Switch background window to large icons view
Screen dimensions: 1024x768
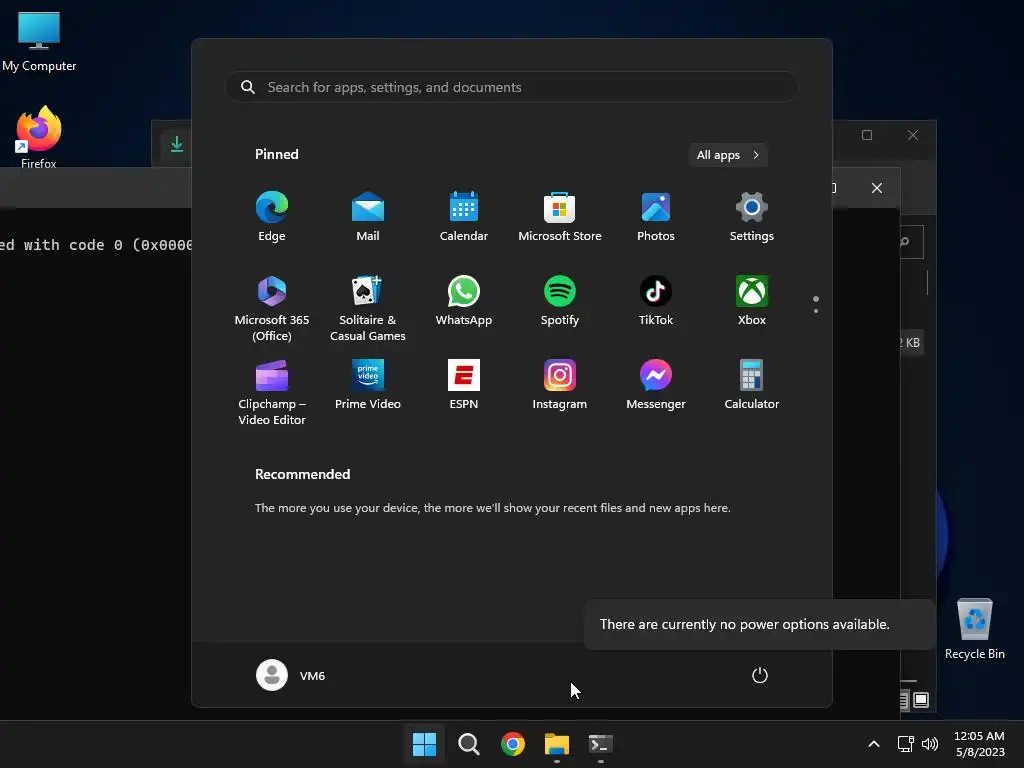[921, 700]
